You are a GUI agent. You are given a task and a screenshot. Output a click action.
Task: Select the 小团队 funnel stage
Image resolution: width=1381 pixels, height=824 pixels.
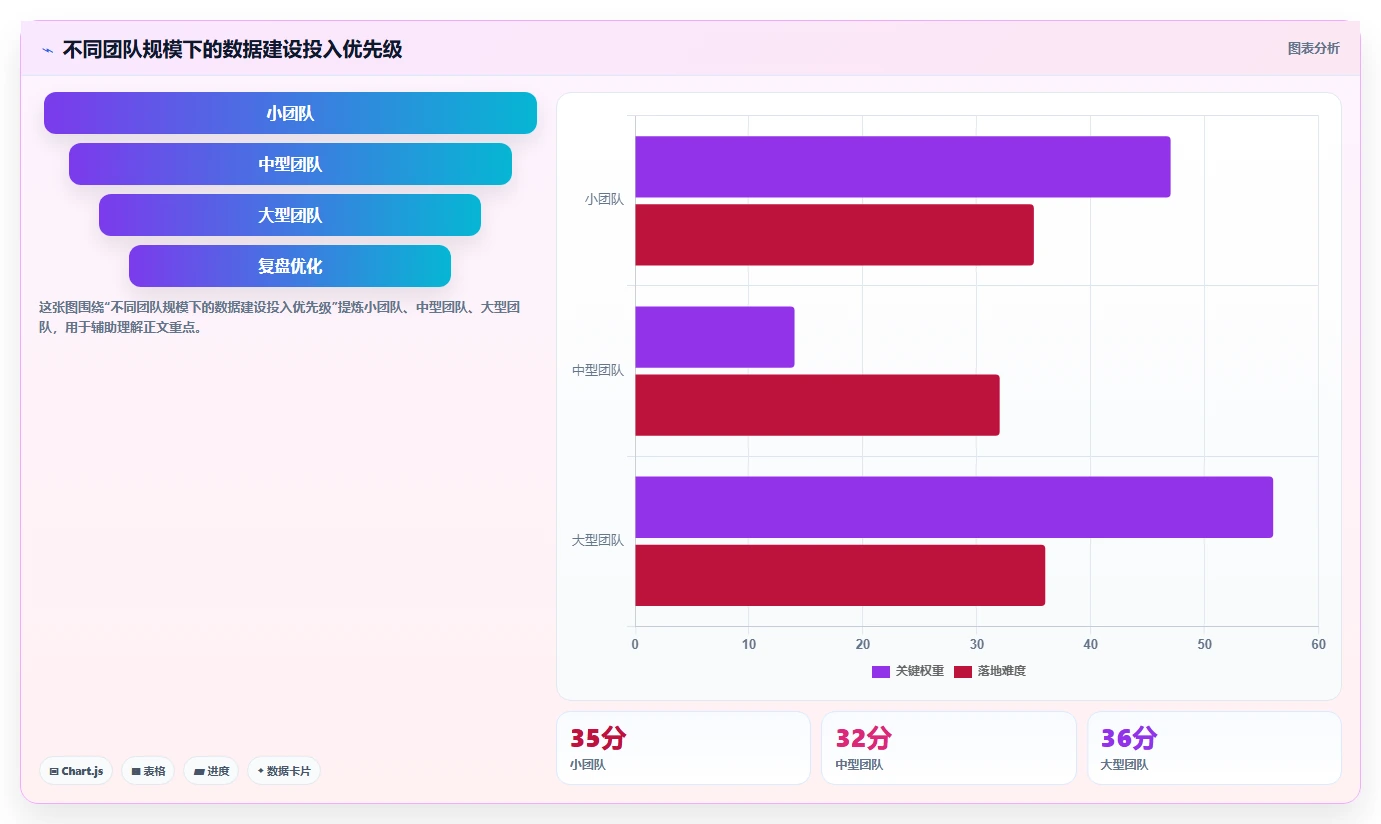click(x=290, y=113)
